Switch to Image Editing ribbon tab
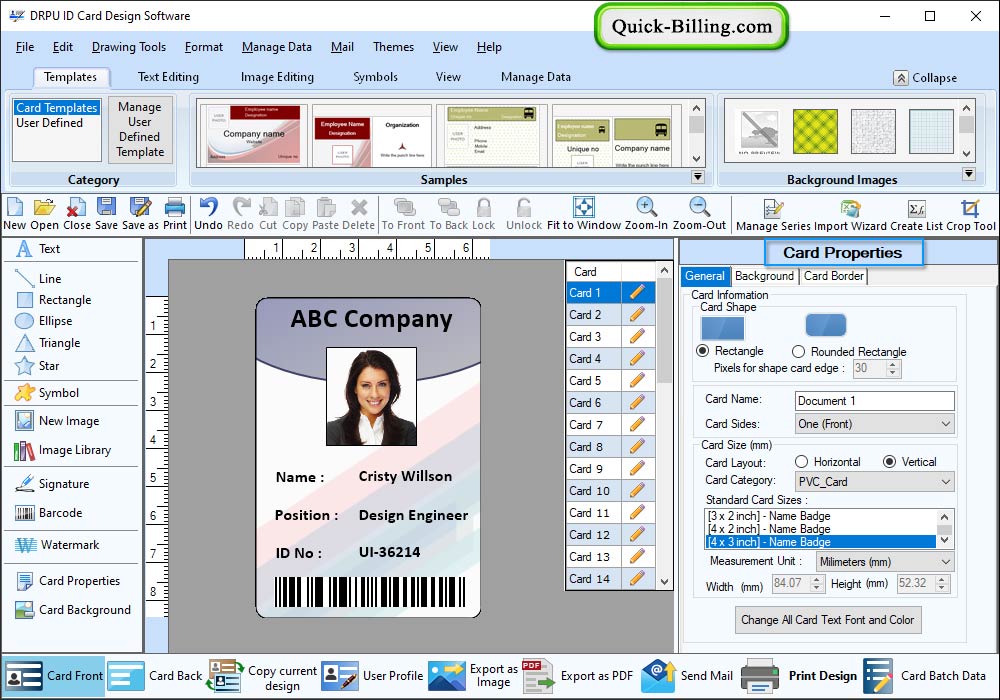Screen dimensions: 1000x700 click(x=277, y=77)
